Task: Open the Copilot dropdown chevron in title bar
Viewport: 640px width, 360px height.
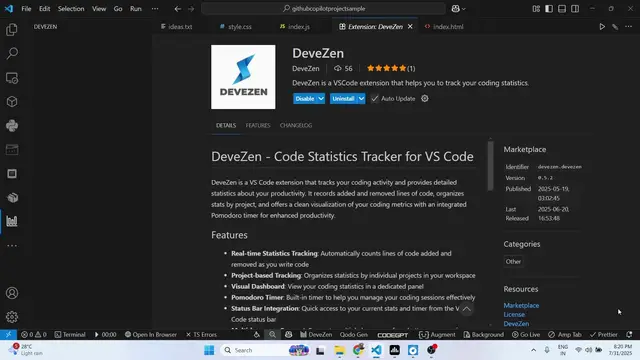Action: pos(464,9)
